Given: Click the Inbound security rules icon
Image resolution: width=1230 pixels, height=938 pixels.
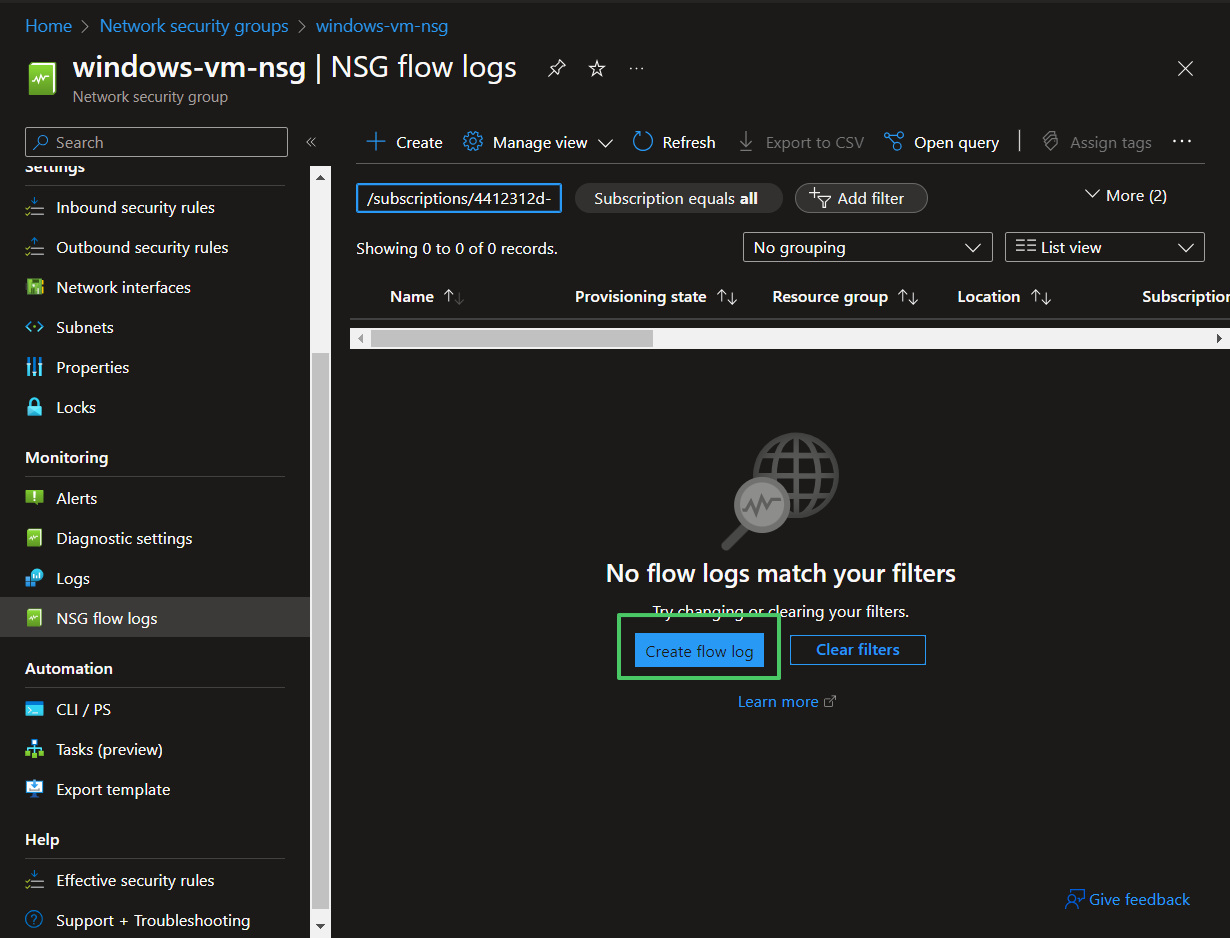Looking at the screenshot, I should point(35,207).
